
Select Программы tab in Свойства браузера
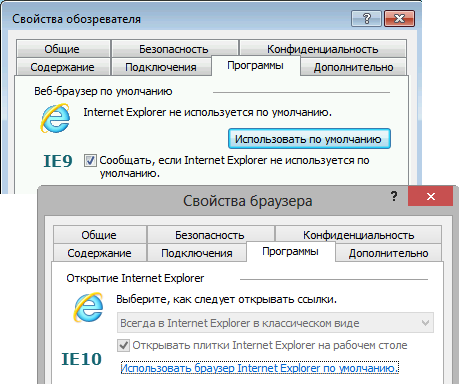(x=291, y=252)
